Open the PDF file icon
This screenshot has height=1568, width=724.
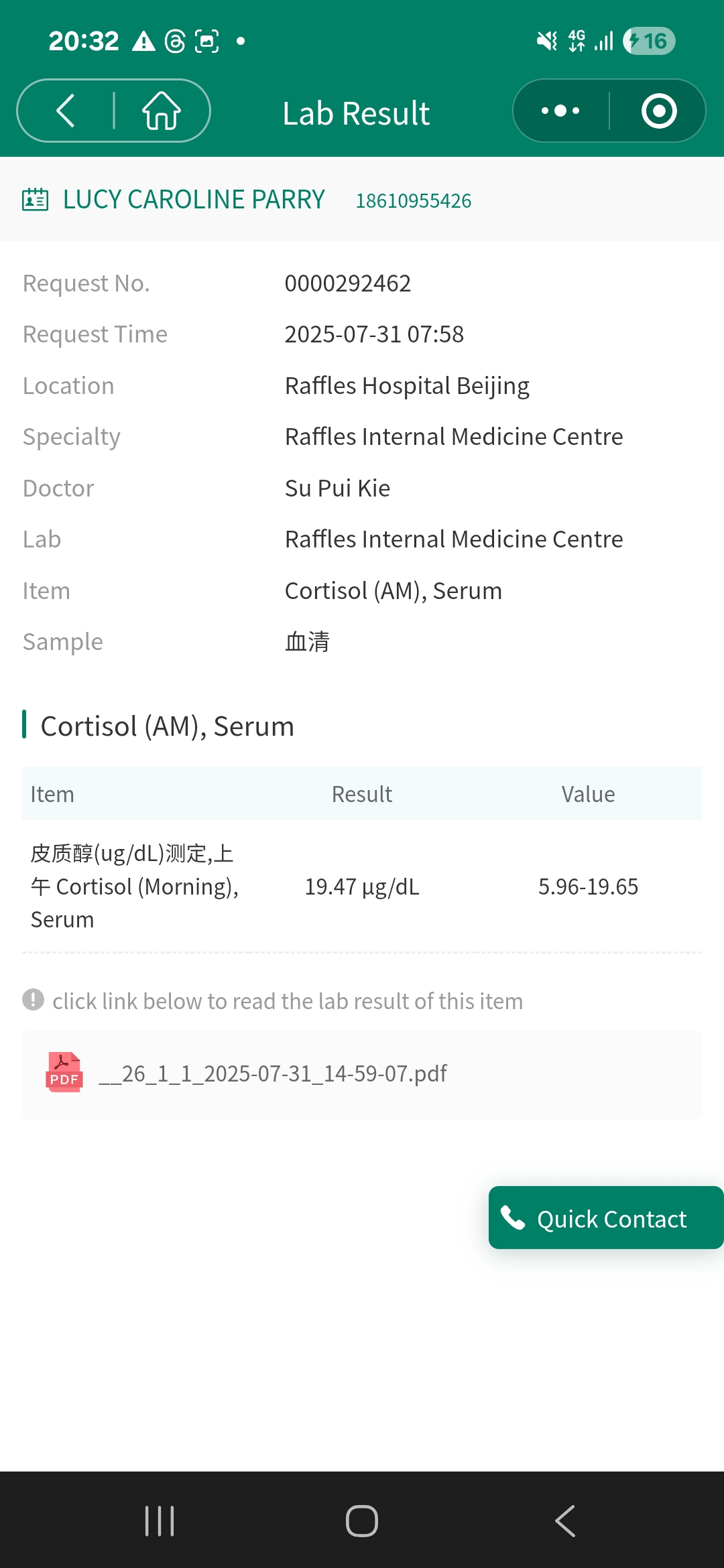[64, 1073]
